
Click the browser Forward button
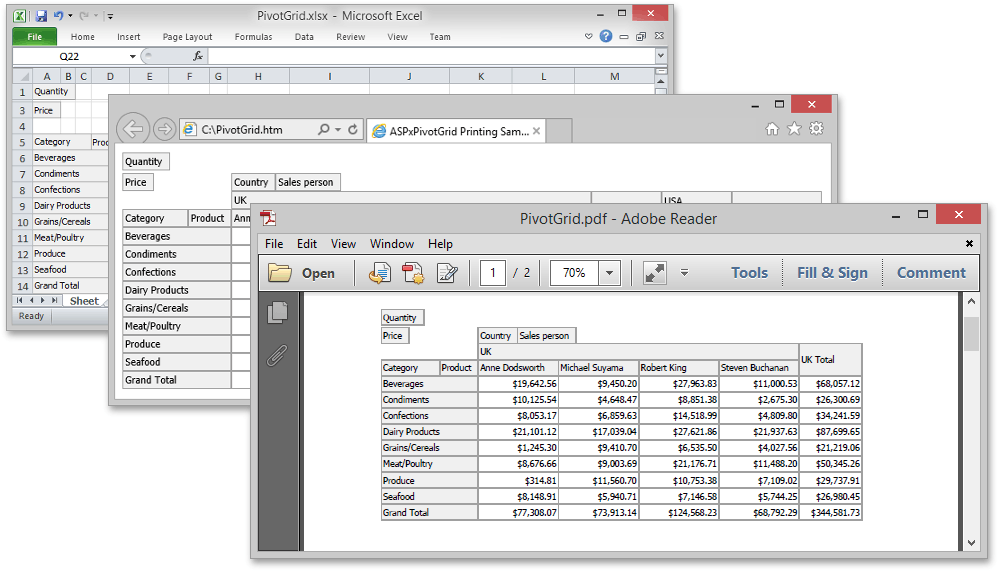click(x=164, y=129)
